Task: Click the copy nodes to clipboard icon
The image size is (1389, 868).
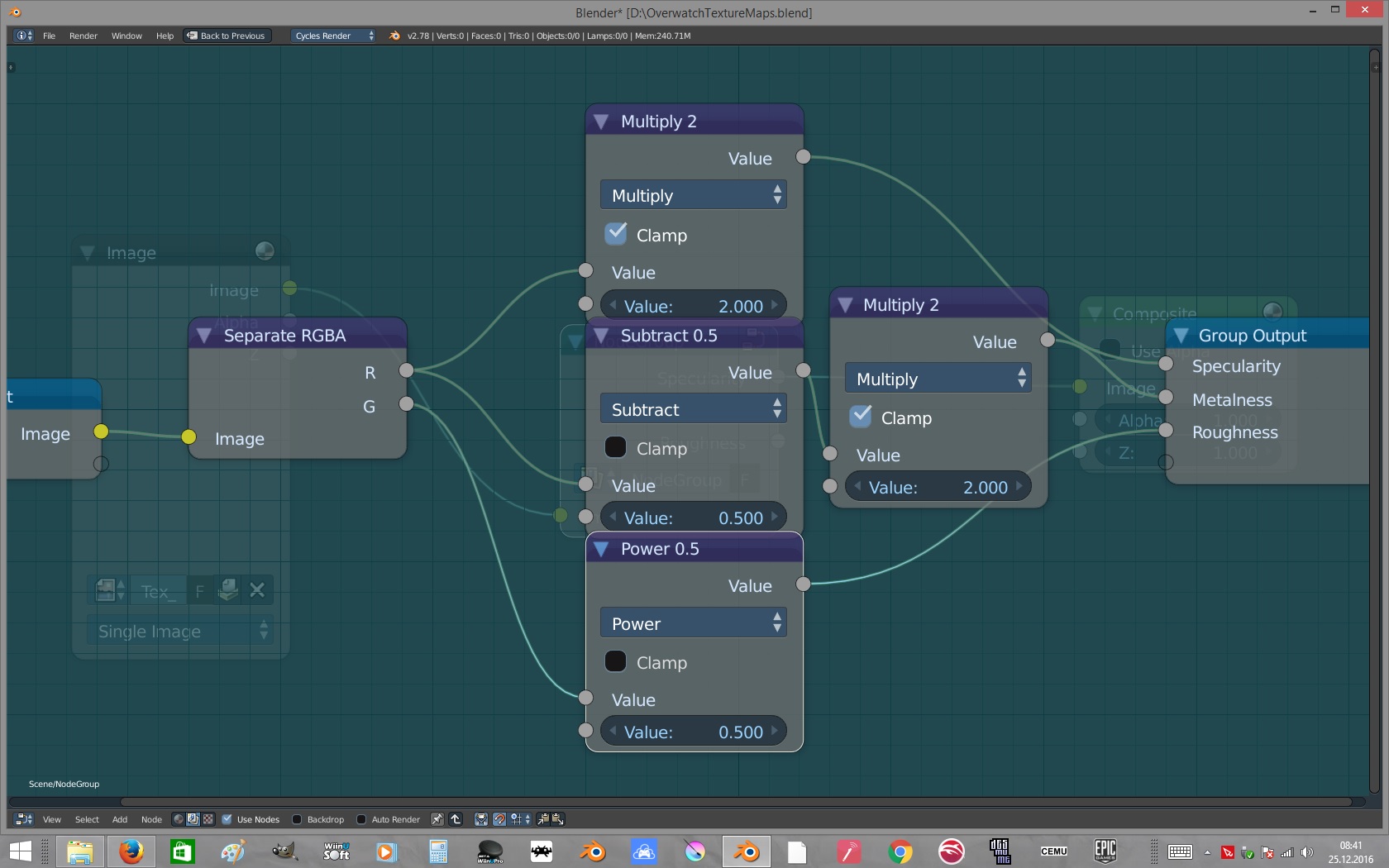Action: [x=543, y=819]
